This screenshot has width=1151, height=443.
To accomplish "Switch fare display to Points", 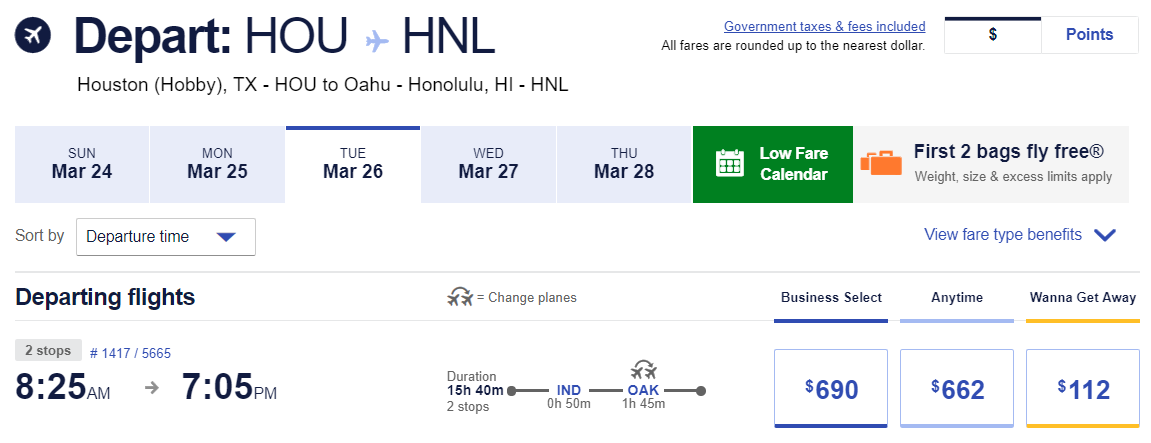I will pos(1089,35).
